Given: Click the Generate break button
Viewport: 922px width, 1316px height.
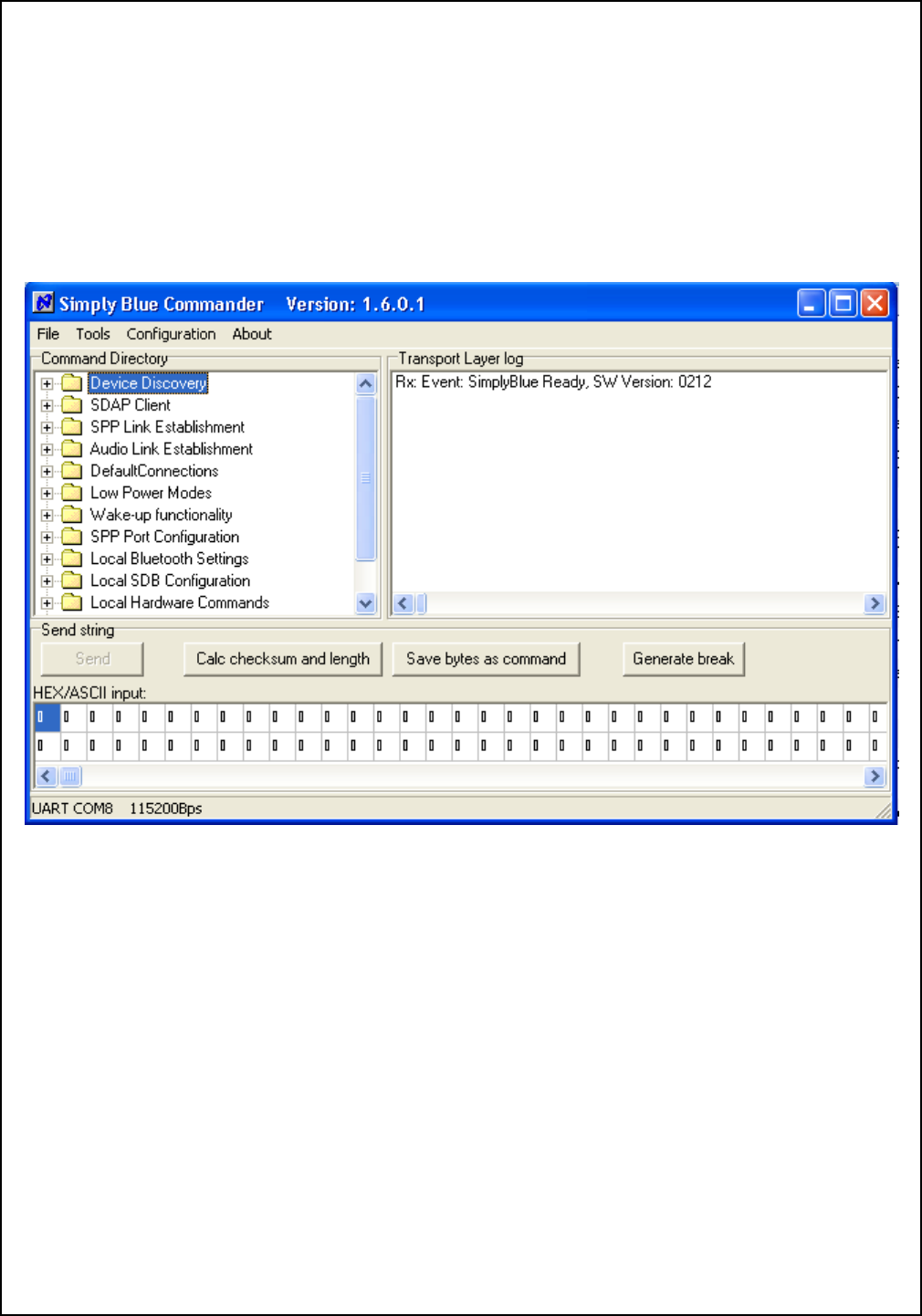Looking at the screenshot, I should click(x=684, y=659).
